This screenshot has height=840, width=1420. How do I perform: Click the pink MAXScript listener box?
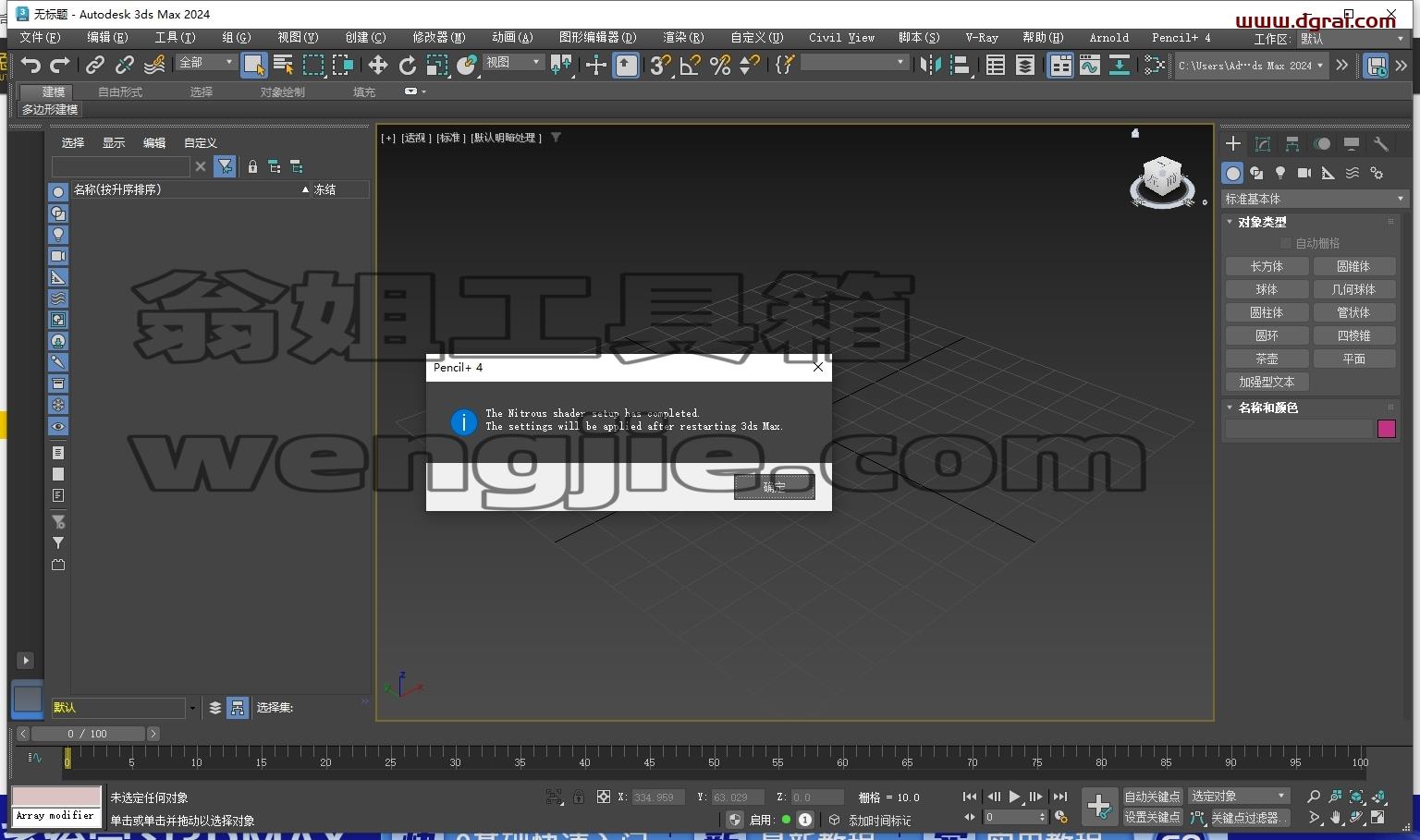tap(56, 797)
